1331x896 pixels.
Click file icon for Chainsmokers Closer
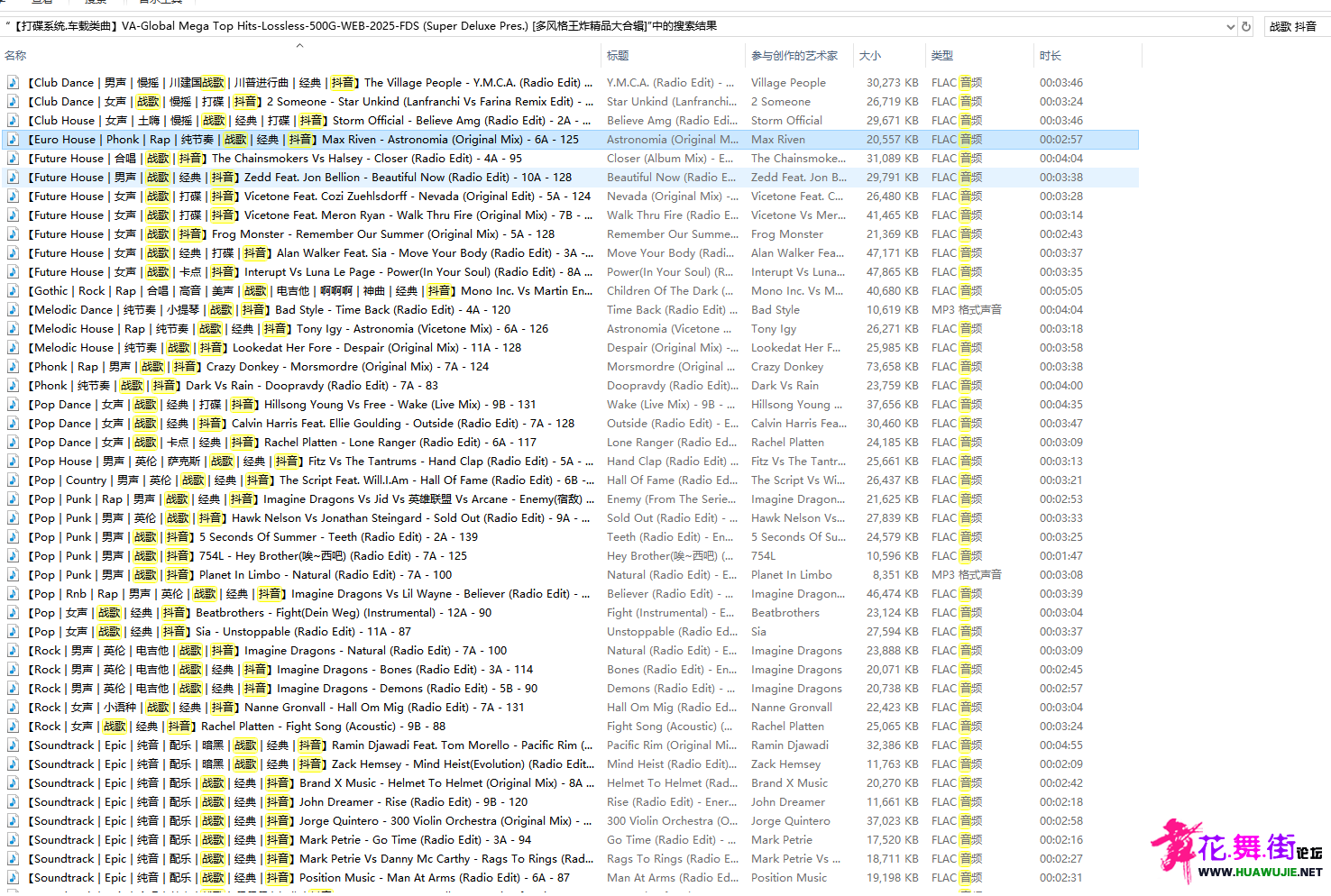tap(14, 159)
